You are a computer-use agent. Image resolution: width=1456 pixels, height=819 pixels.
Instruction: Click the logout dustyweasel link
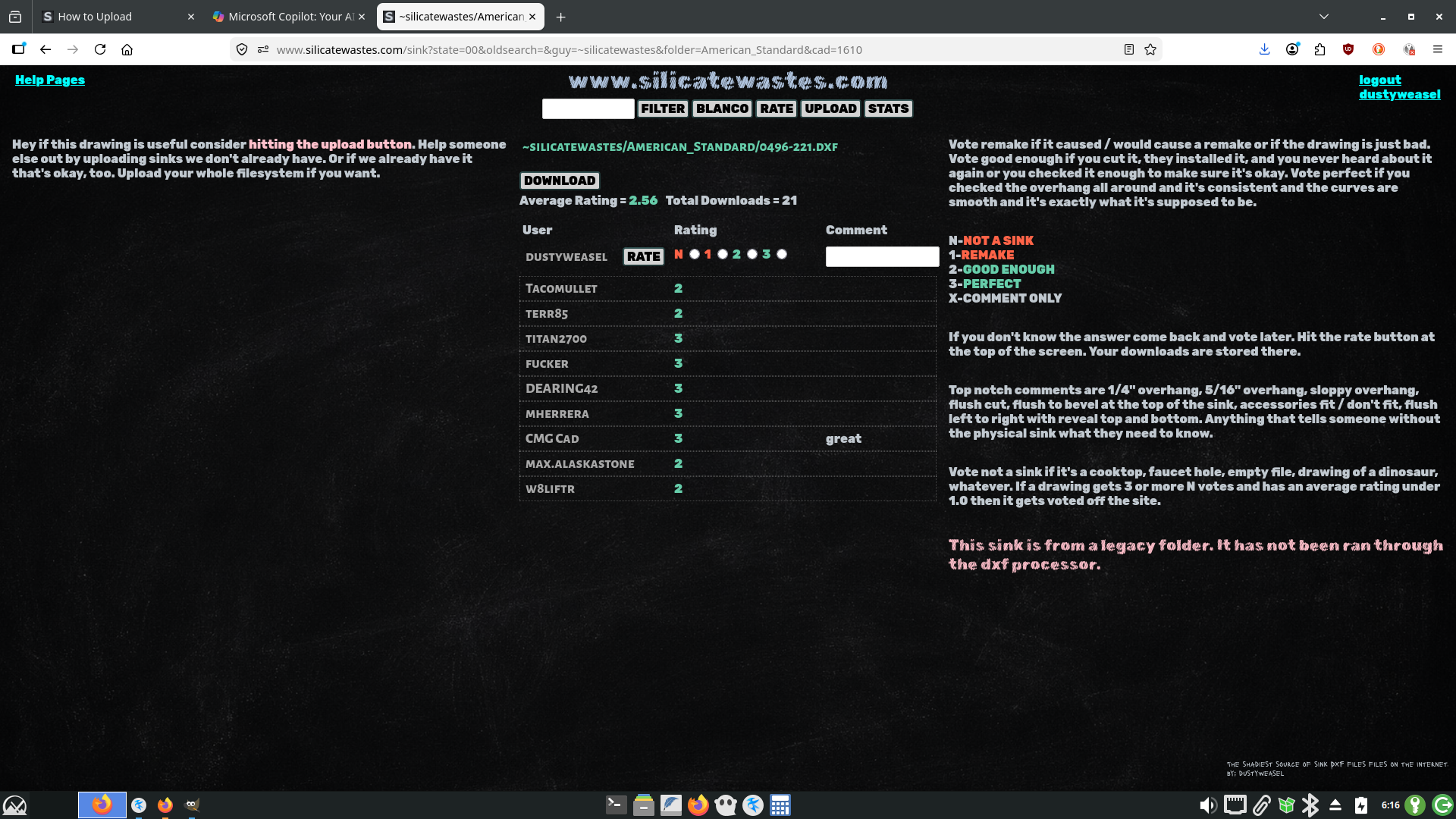tap(1399, 87)
